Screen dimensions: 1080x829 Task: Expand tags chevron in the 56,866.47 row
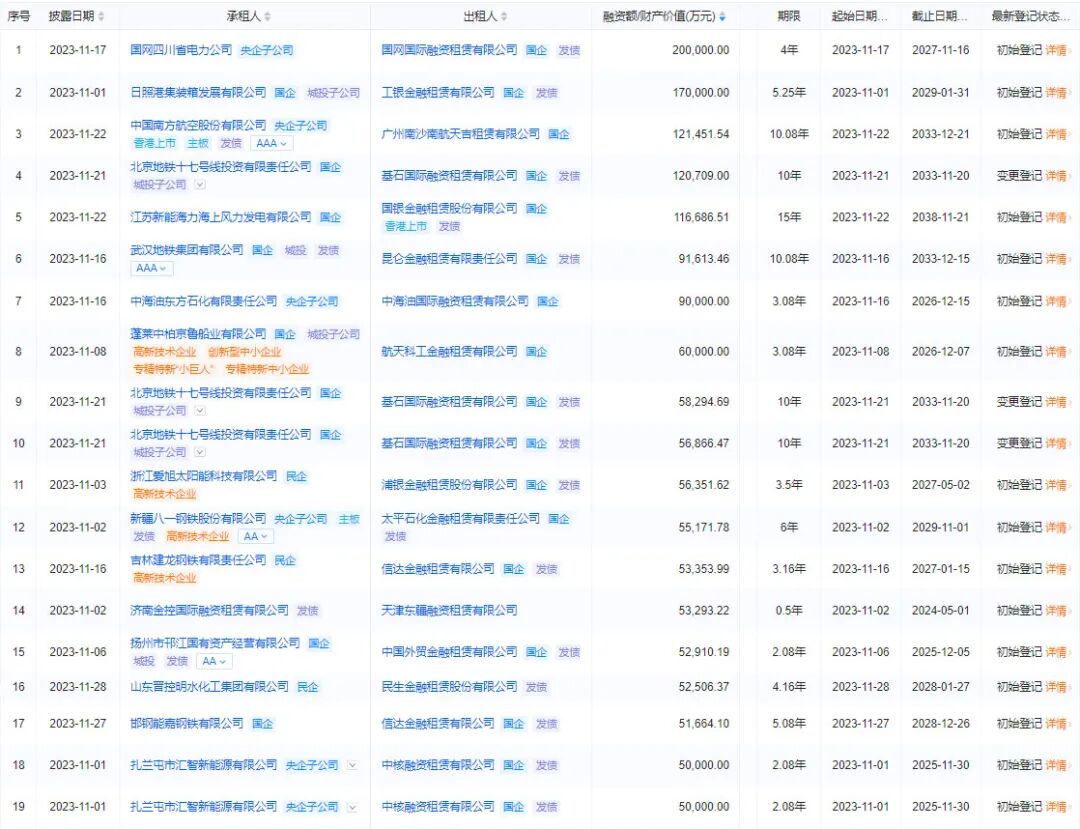(x=200, y=452)
